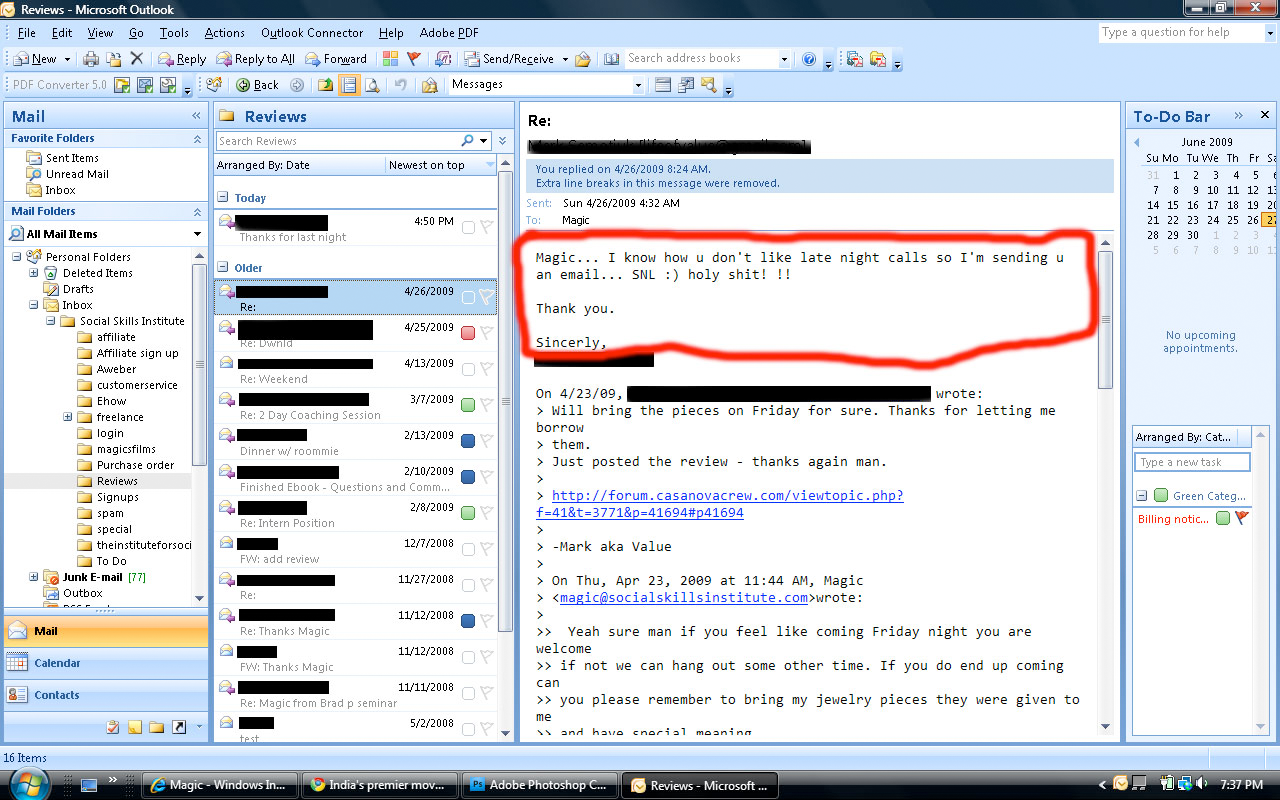
Task: Collapse the Today message group
Action: [224, 198]
